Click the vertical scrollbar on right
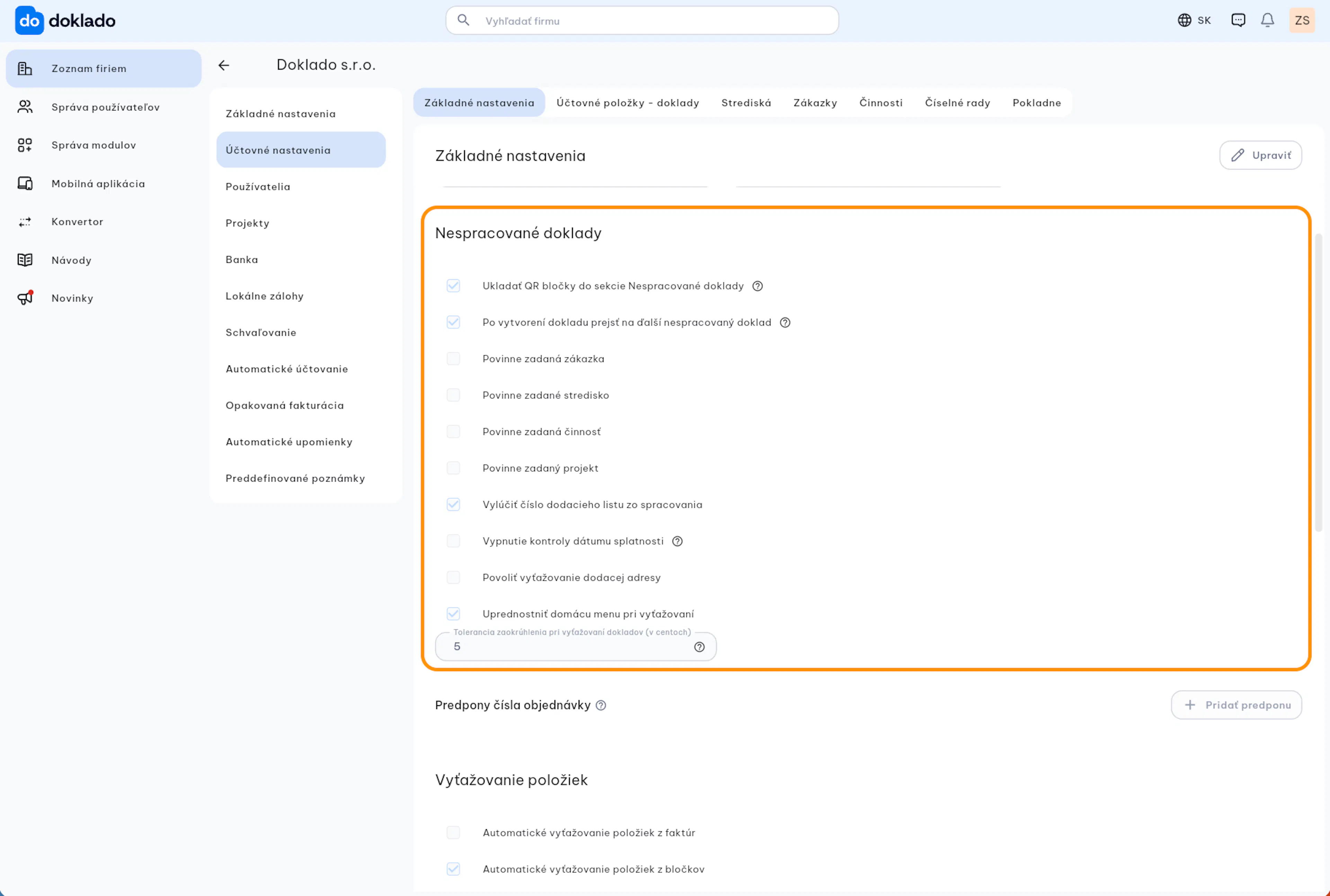 pos(1319,383)
